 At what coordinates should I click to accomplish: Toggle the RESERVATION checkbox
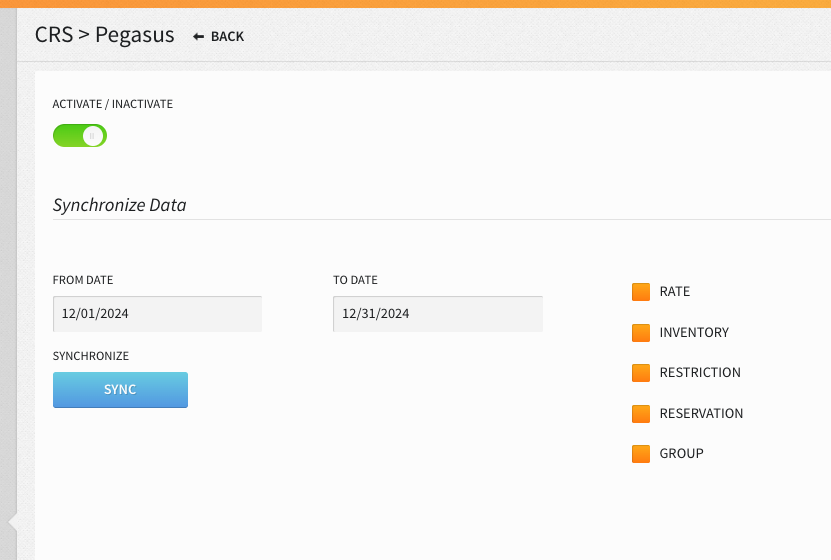641,414
